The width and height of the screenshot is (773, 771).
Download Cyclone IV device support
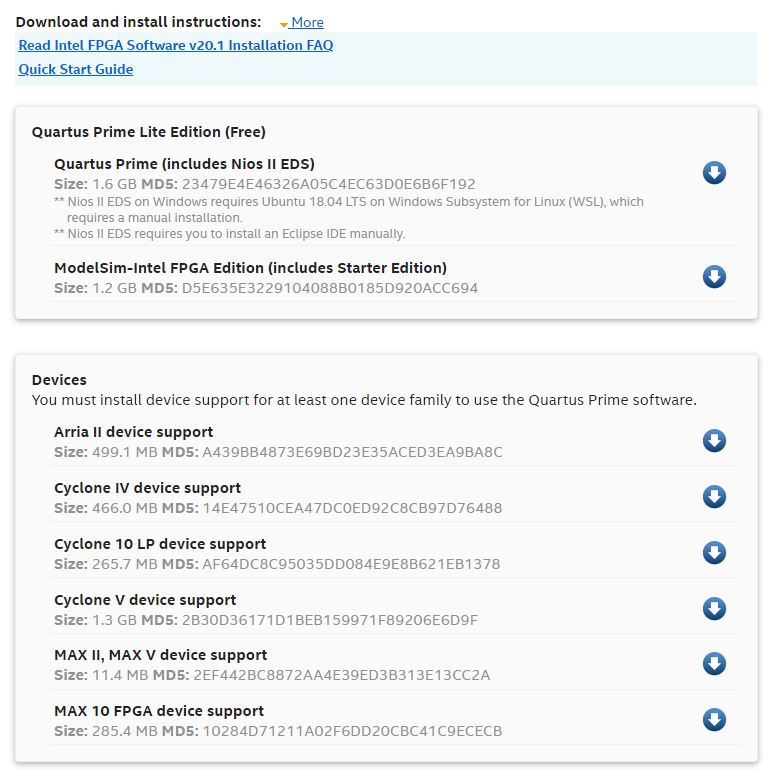tap(714, 496)
